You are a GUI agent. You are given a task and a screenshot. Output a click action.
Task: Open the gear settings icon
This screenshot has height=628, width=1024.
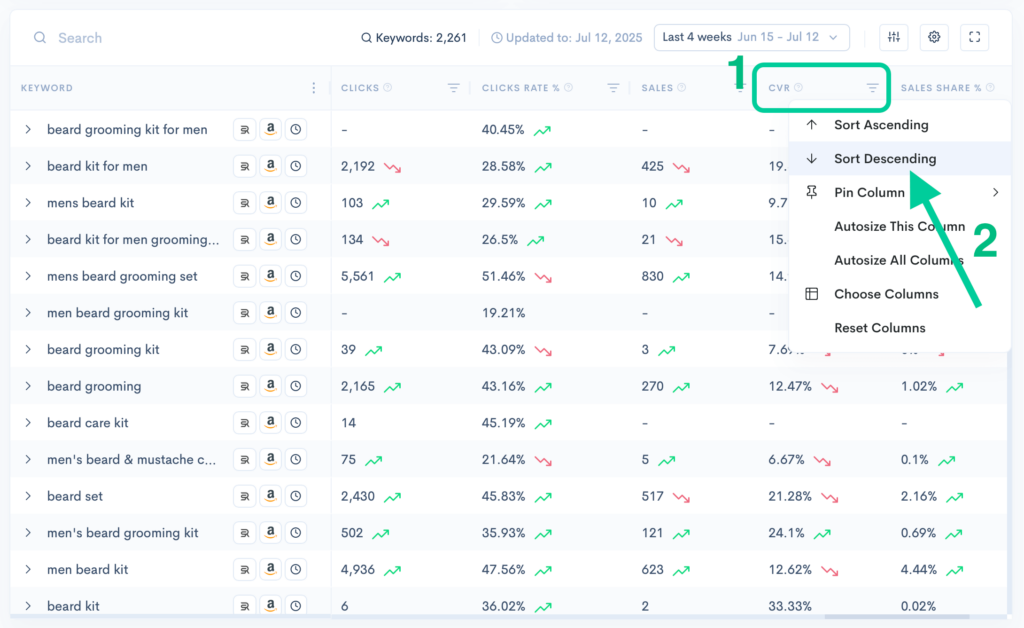tap(934, 37)
